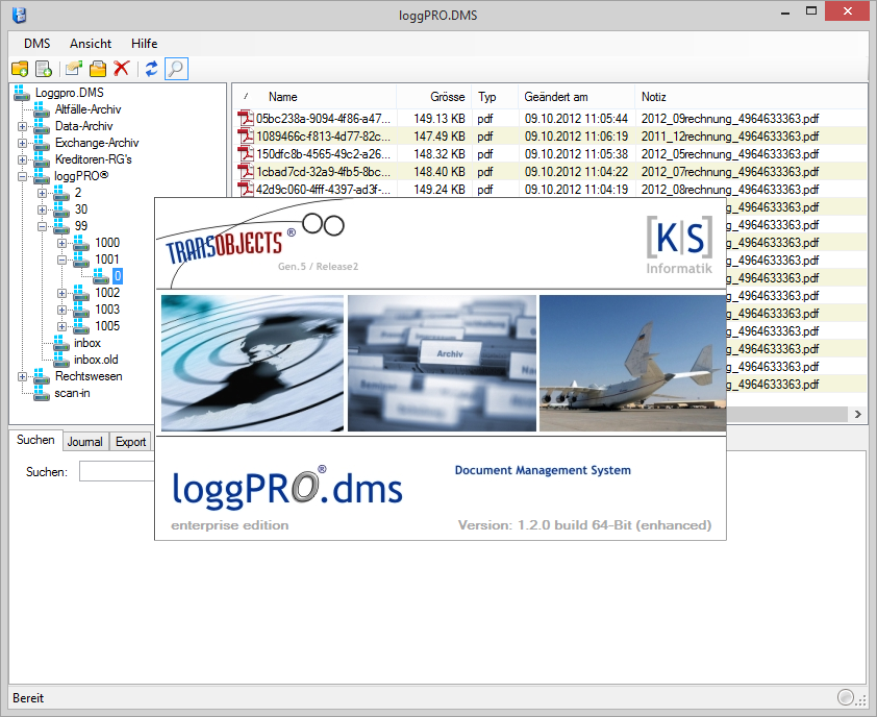Expand the Data-Archiv tree node
Image resolution: width=877 pixels, height=717 pixels.
point(22,126)
